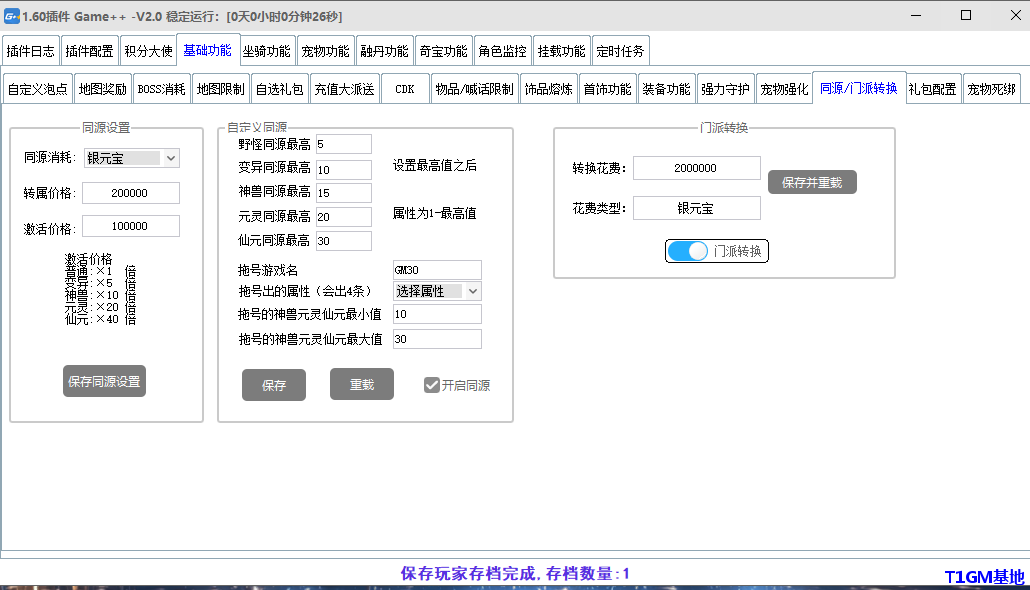
Task: Click the 保存 button in 自定义同源
Action: [274, 385]
